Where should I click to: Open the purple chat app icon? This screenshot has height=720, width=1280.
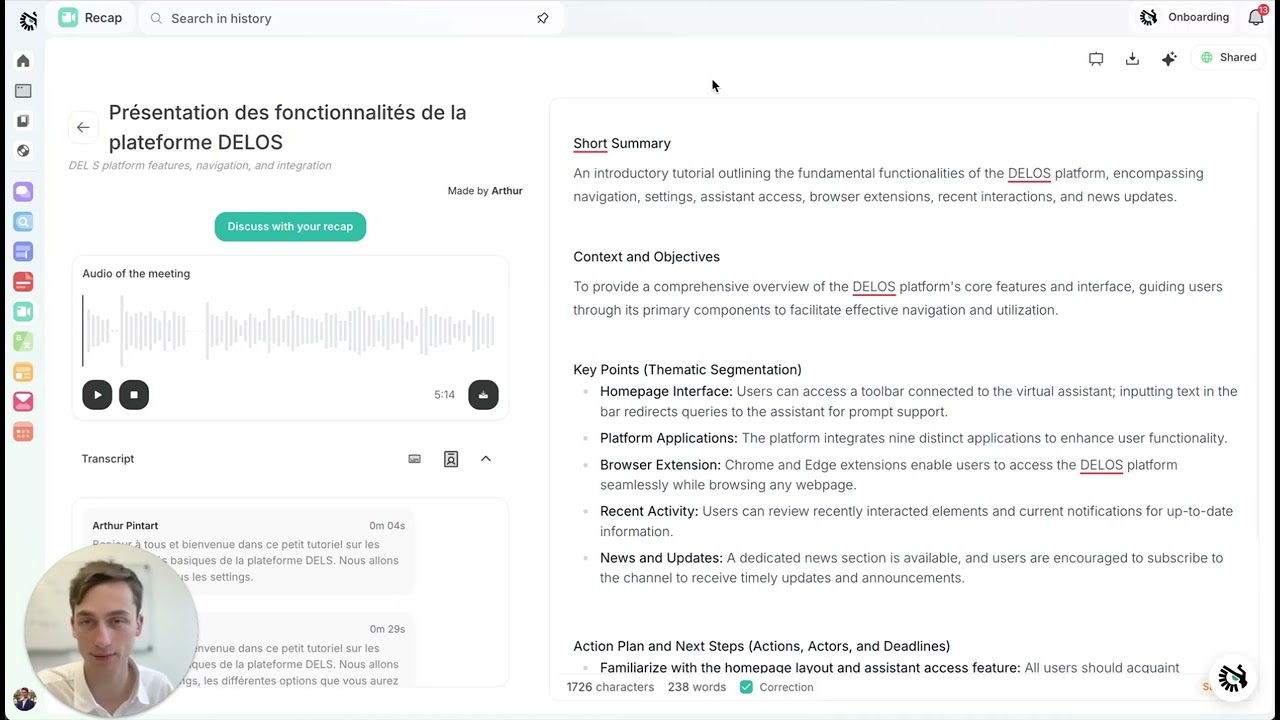pyautogui.click(x=23, y=192)
